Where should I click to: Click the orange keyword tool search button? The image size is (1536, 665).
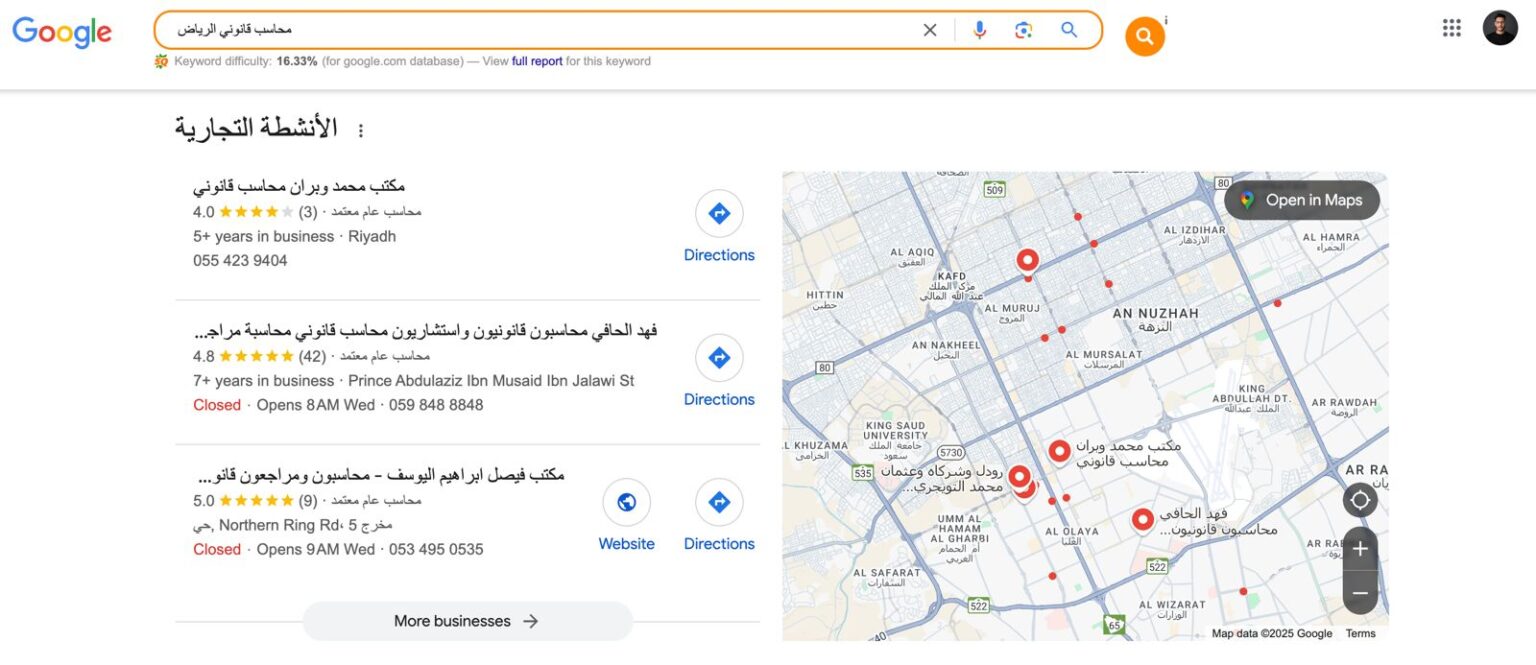[1144, 37]
